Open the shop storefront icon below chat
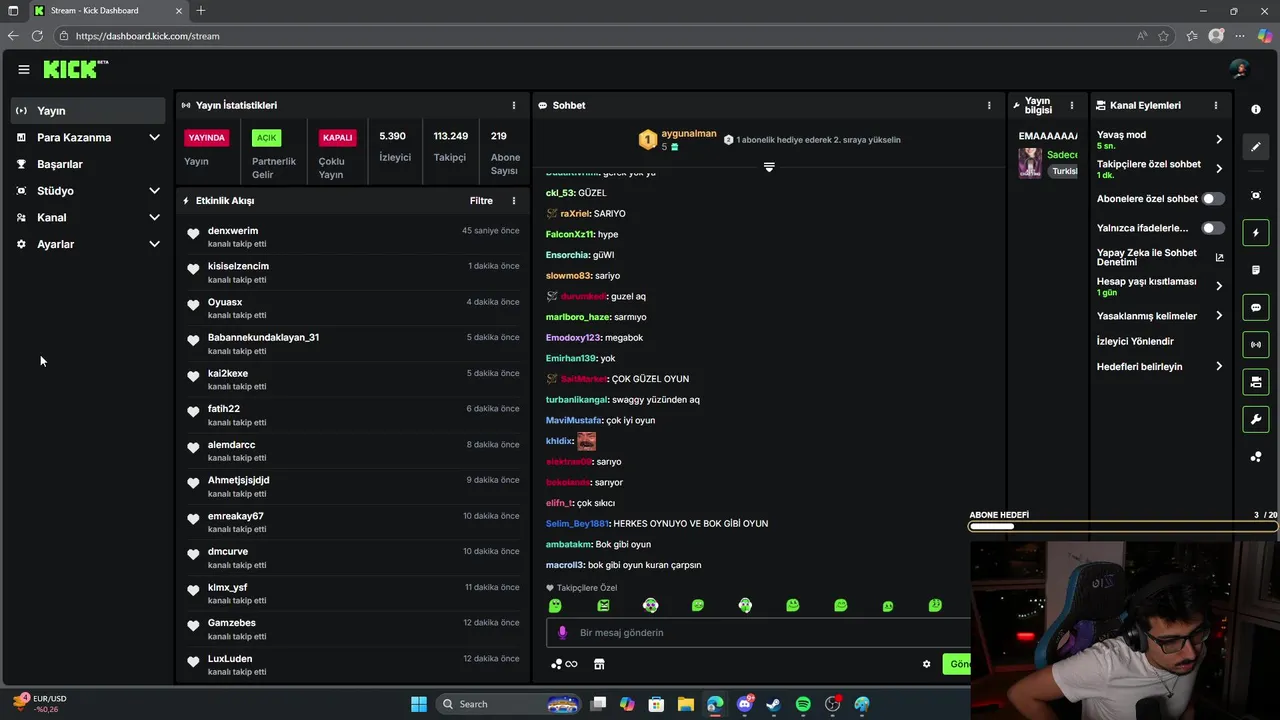The image size is (1280, 720). point(599,664)
